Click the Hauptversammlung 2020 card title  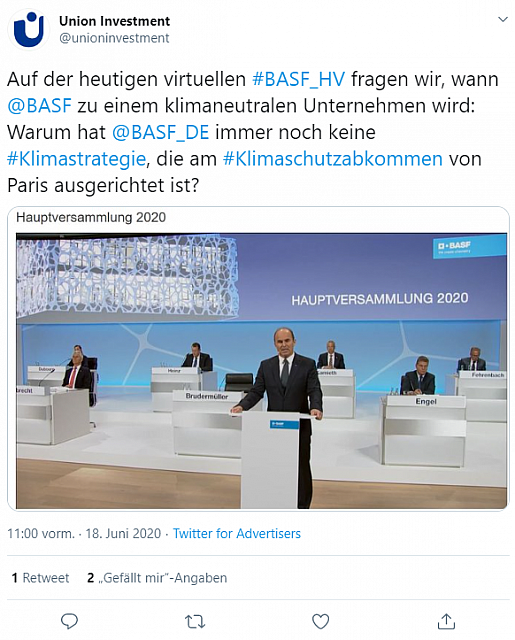click(x=91, y=217)
